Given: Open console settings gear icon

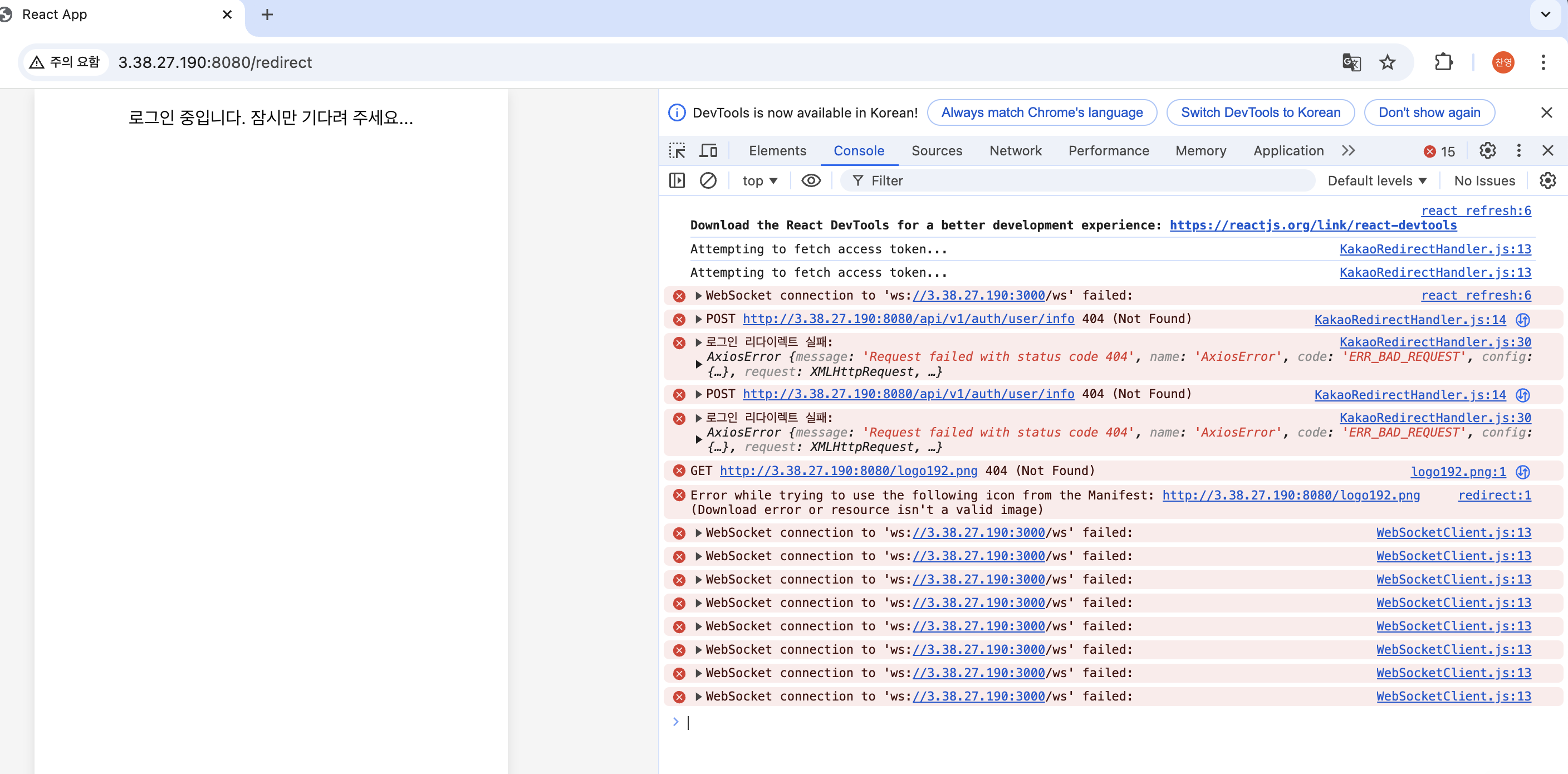Looking at the screenshot, I should point(1547,181).
